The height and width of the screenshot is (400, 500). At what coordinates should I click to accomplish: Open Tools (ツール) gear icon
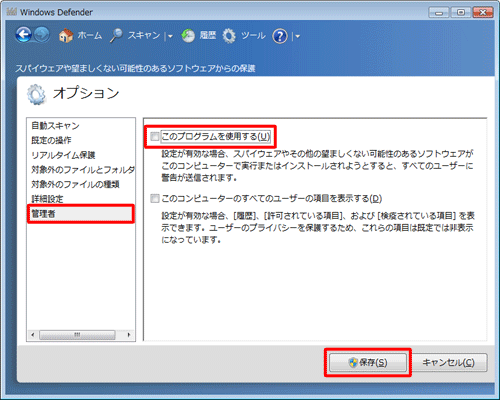229,36
